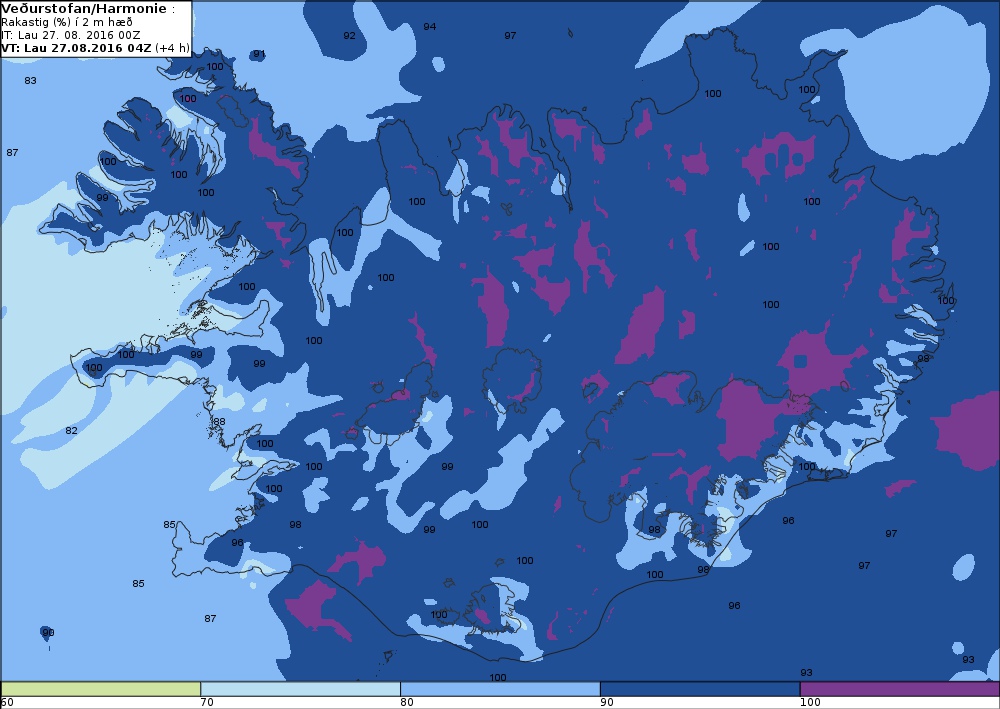Click the humidity value "83" on the map

[30, 80]
